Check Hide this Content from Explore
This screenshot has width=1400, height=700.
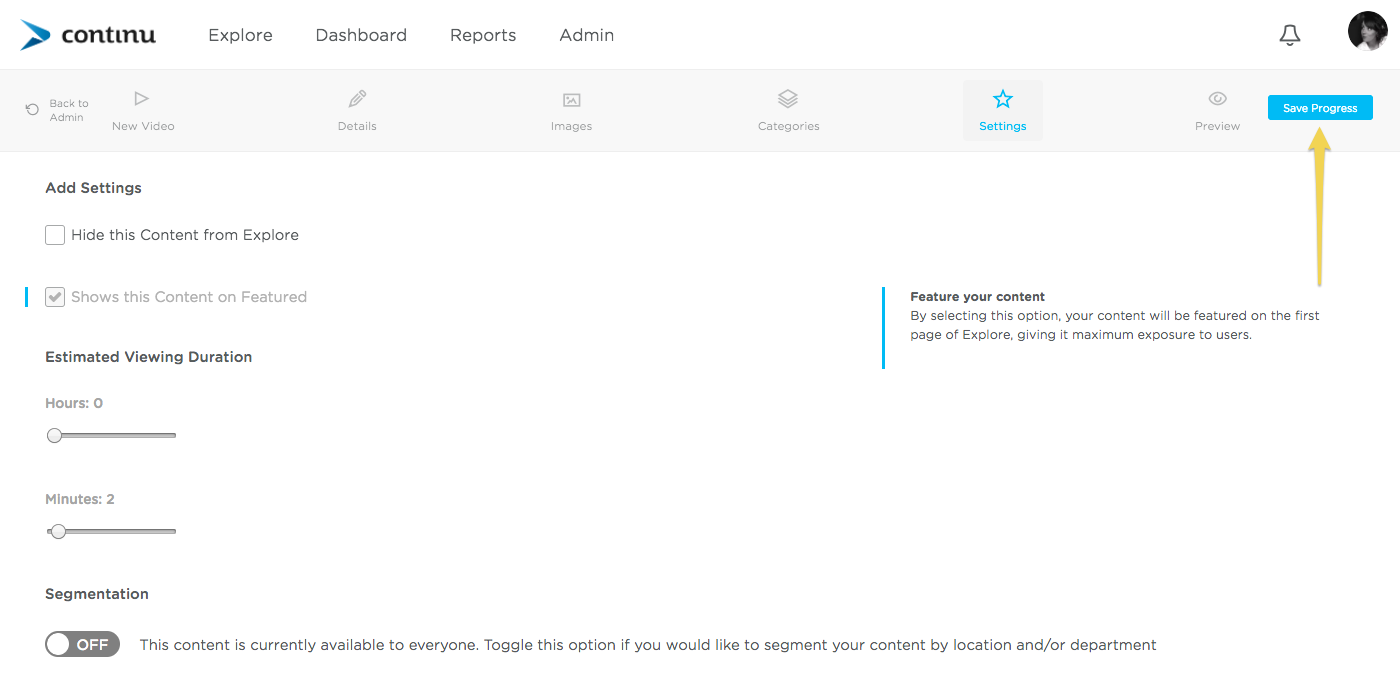point(55,235)
